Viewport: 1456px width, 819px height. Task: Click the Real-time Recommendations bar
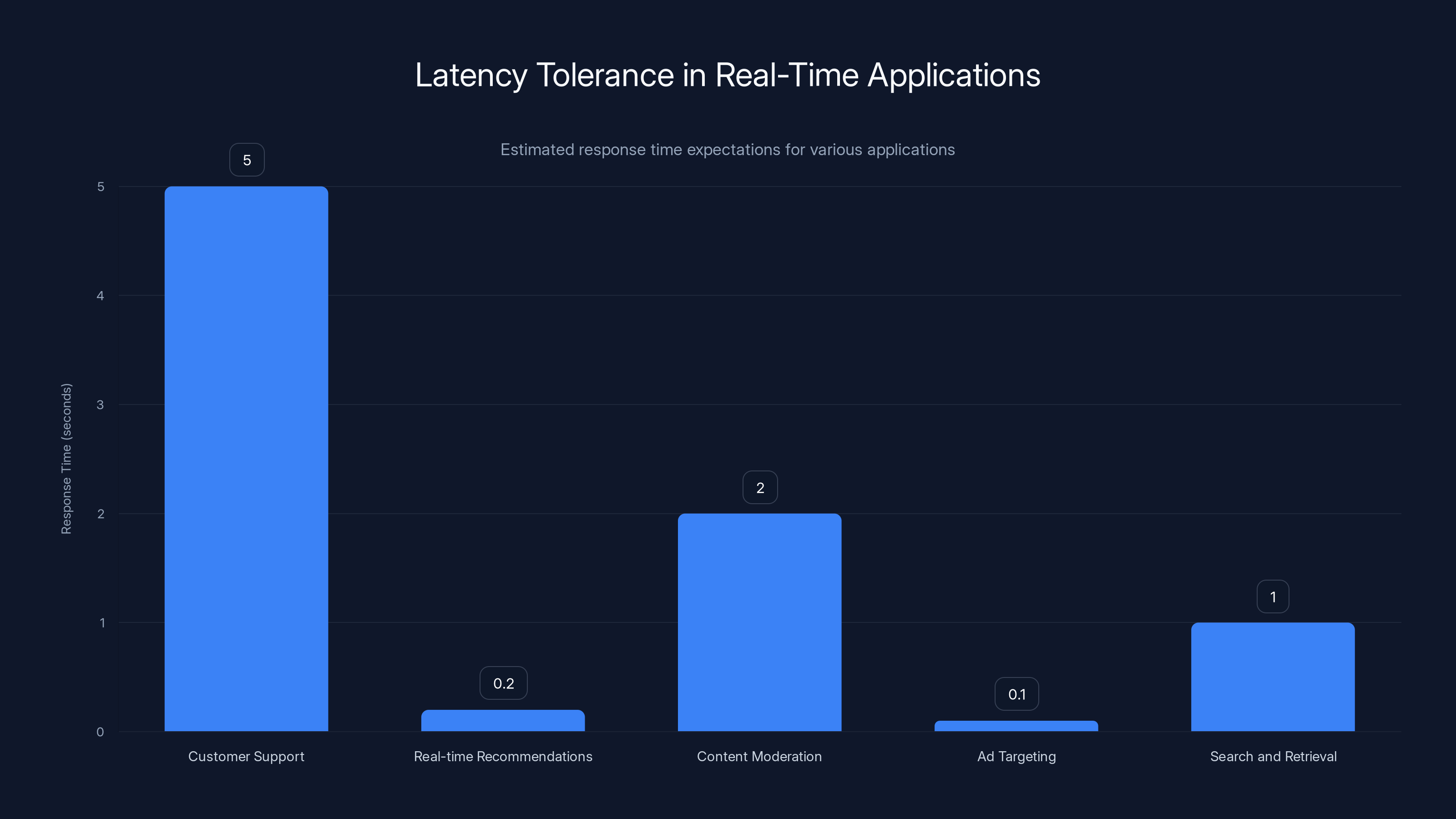point(502,721)
